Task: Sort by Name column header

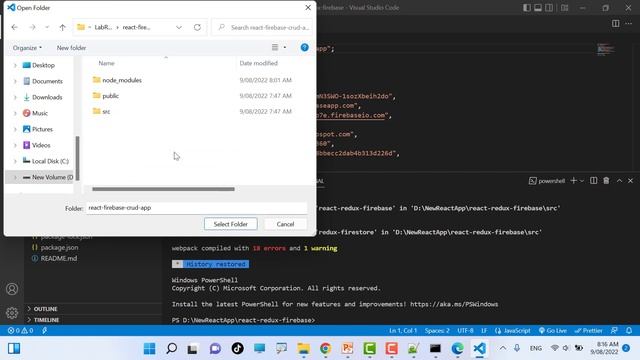Action: (106, 63)
